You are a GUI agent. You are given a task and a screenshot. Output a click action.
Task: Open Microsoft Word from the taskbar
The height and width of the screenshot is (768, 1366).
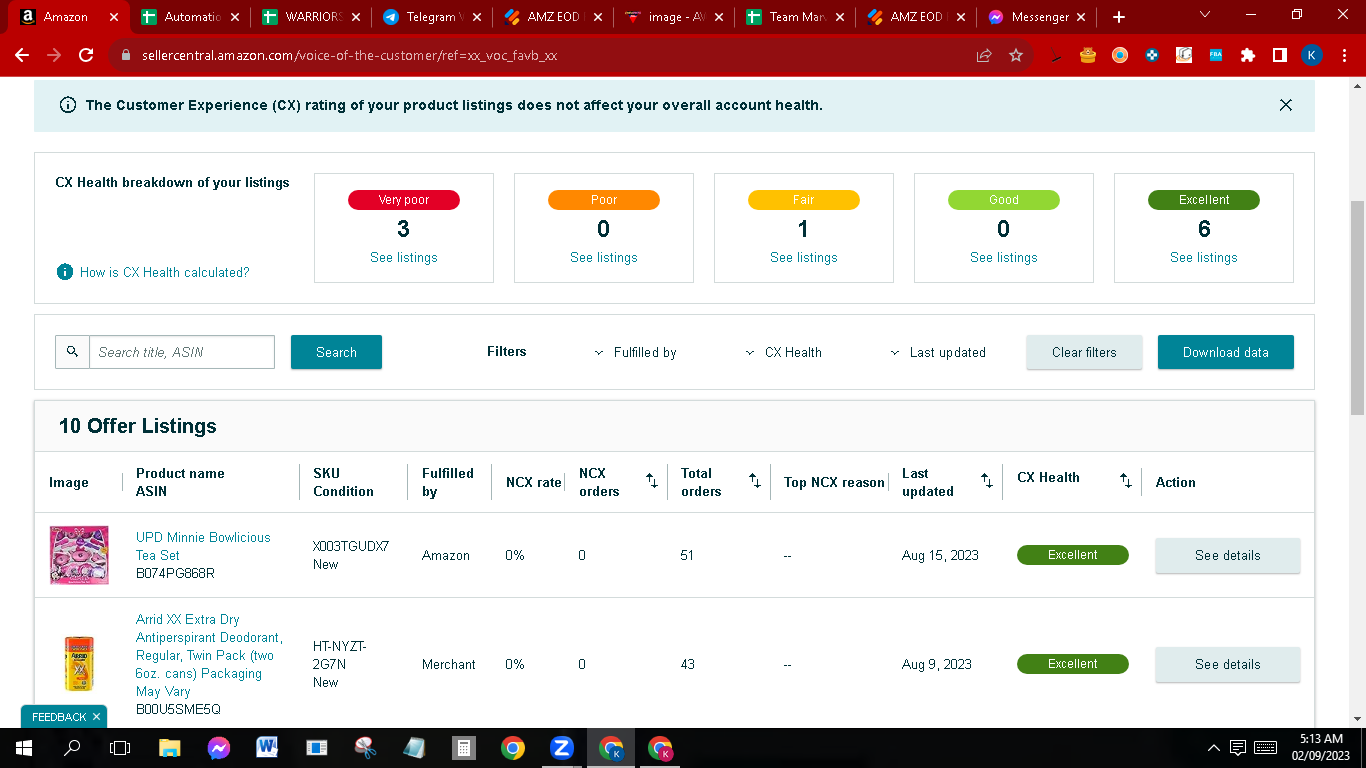tap(267, 748)
